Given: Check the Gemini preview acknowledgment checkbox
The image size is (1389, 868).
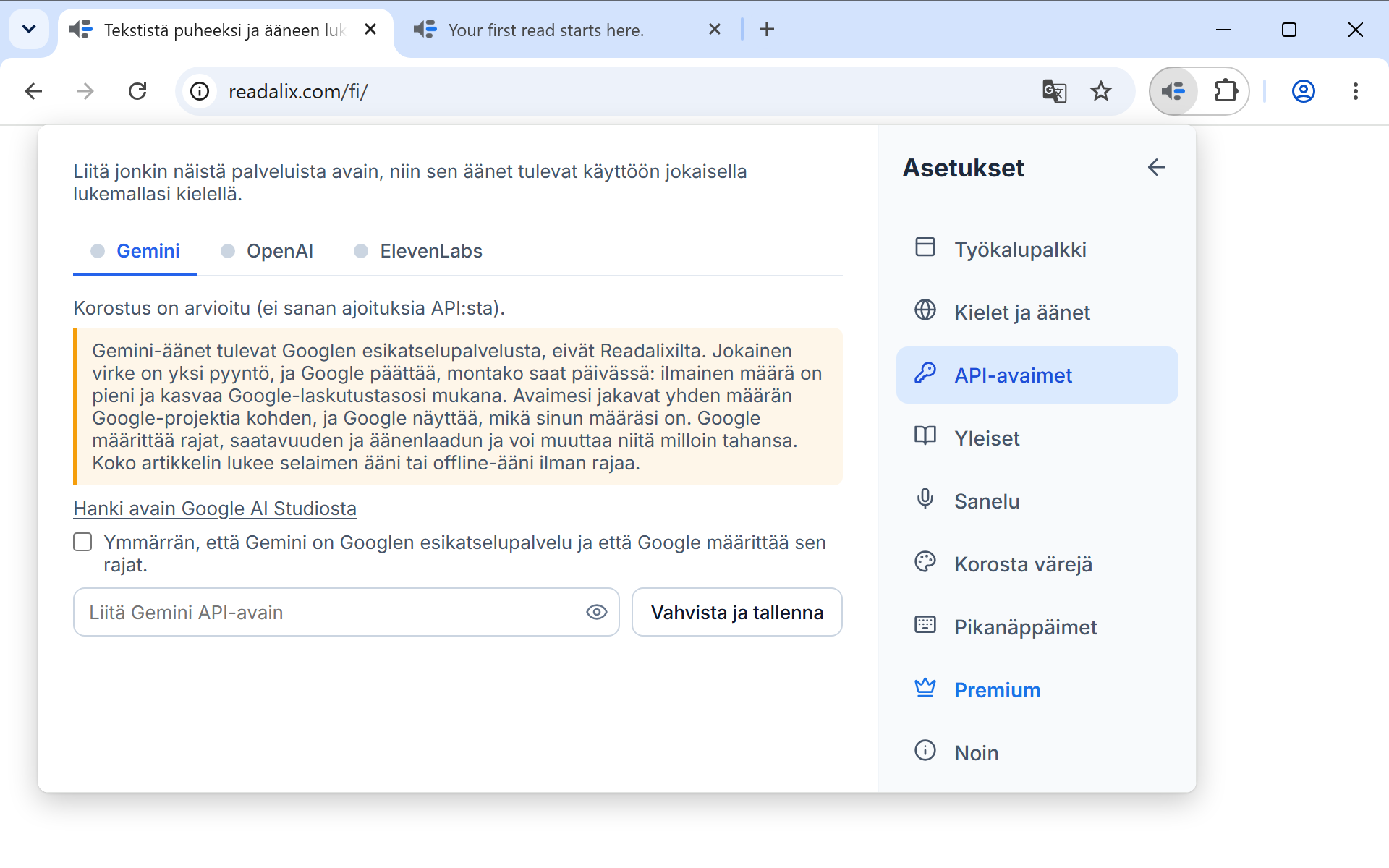Looking at the screenshot, I should (82, 542).
